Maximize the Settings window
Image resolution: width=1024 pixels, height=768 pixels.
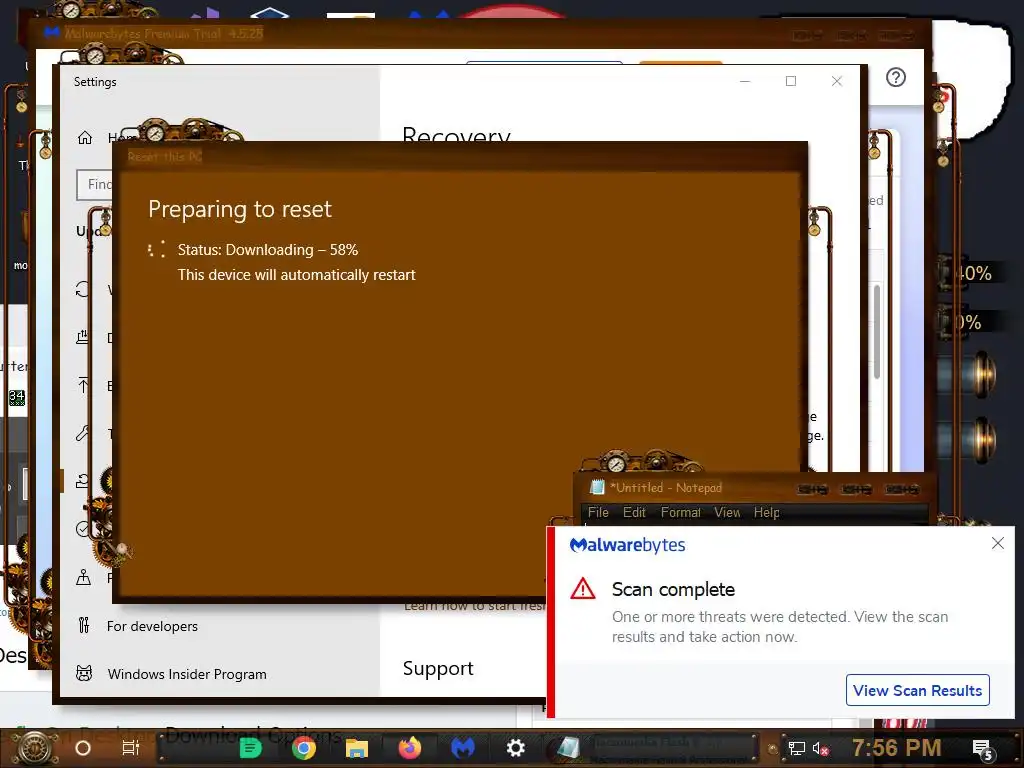tap(791, 81)
